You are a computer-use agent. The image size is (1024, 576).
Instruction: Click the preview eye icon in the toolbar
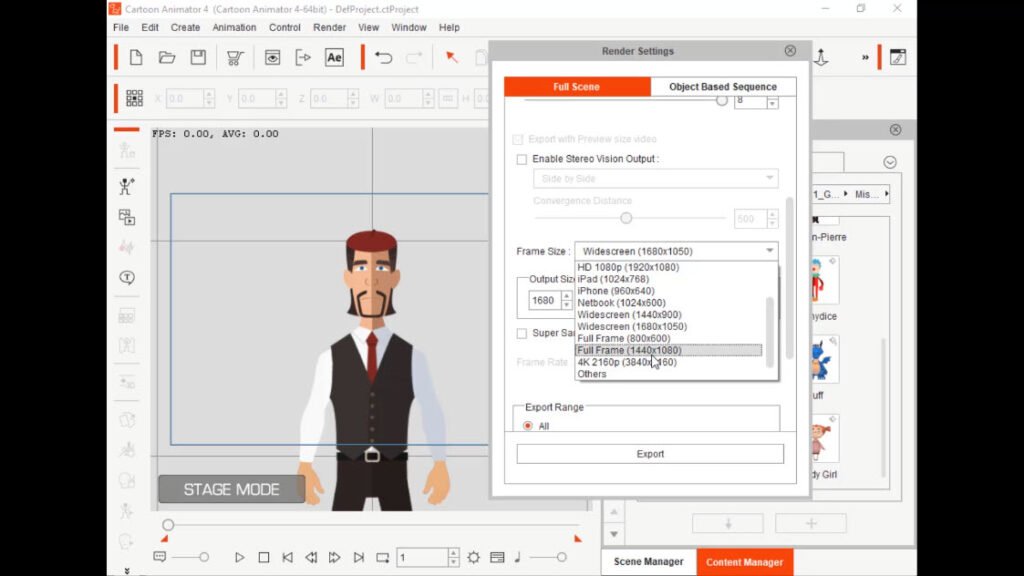272,57
